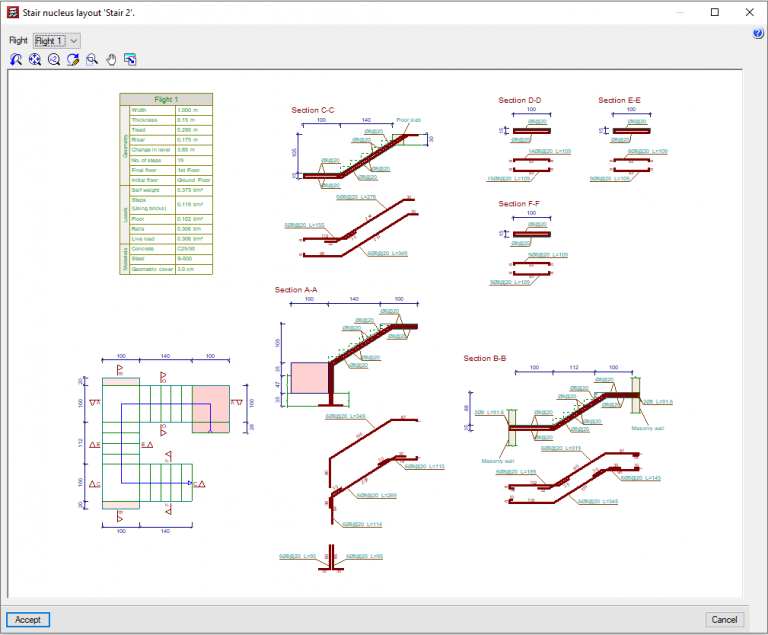This screenshot has width=768, height=635.
Task: Click the '1.000 m' width value
Action: (188, 110)
